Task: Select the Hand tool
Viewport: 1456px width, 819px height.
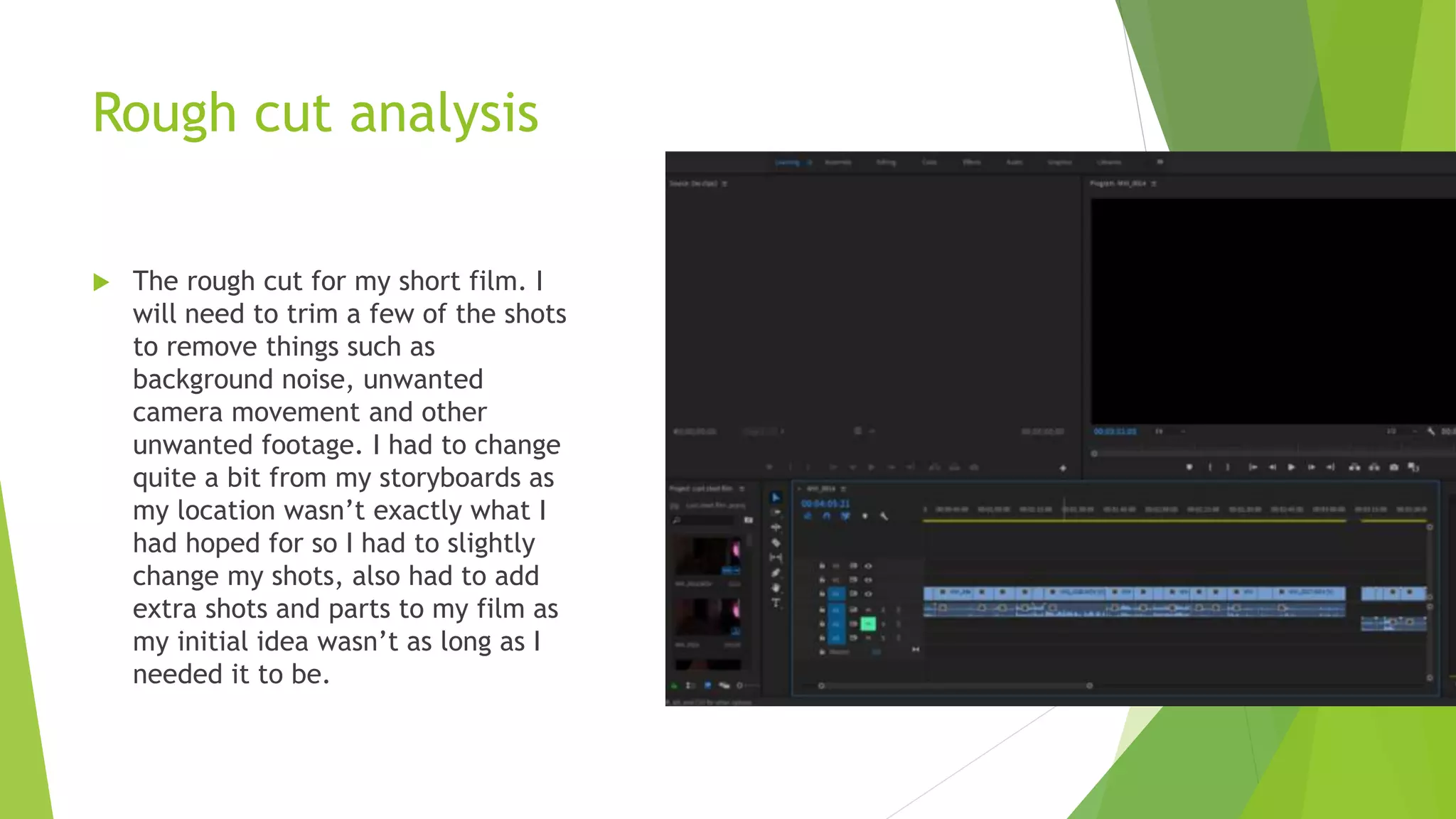Action: tap(776, 588)
